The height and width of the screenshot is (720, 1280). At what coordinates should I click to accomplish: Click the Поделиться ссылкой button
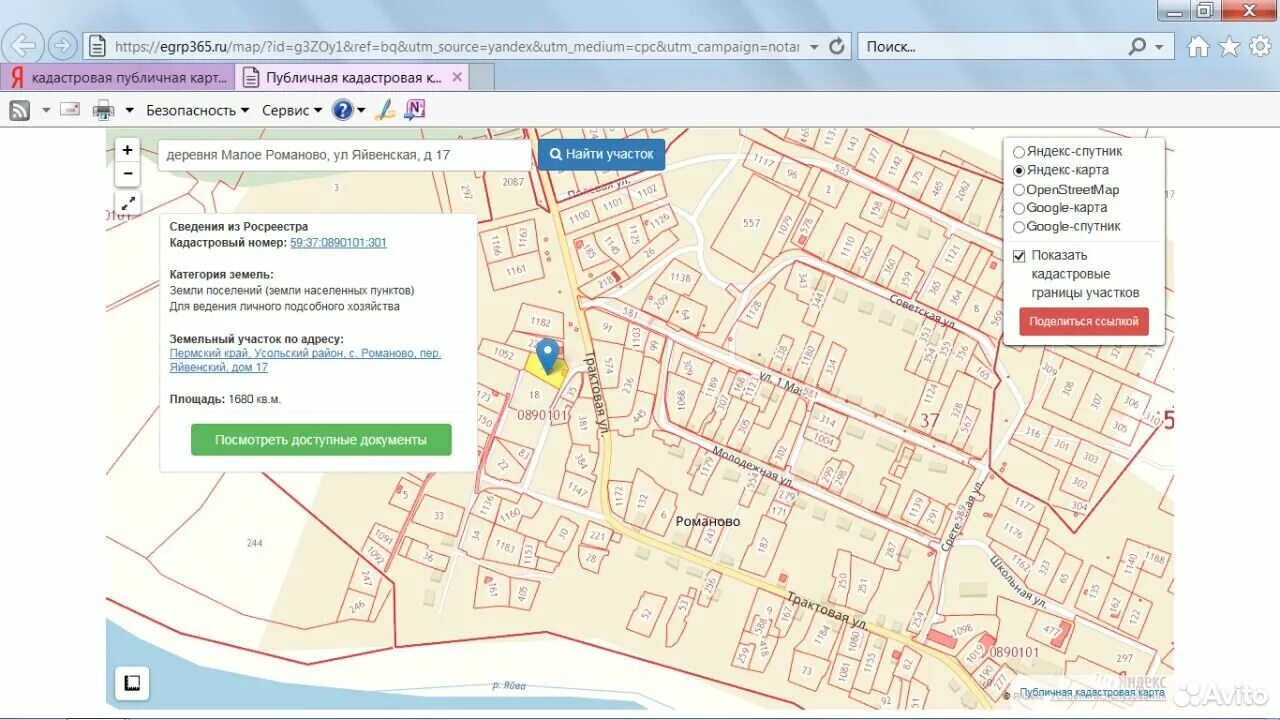point(1084,321)
